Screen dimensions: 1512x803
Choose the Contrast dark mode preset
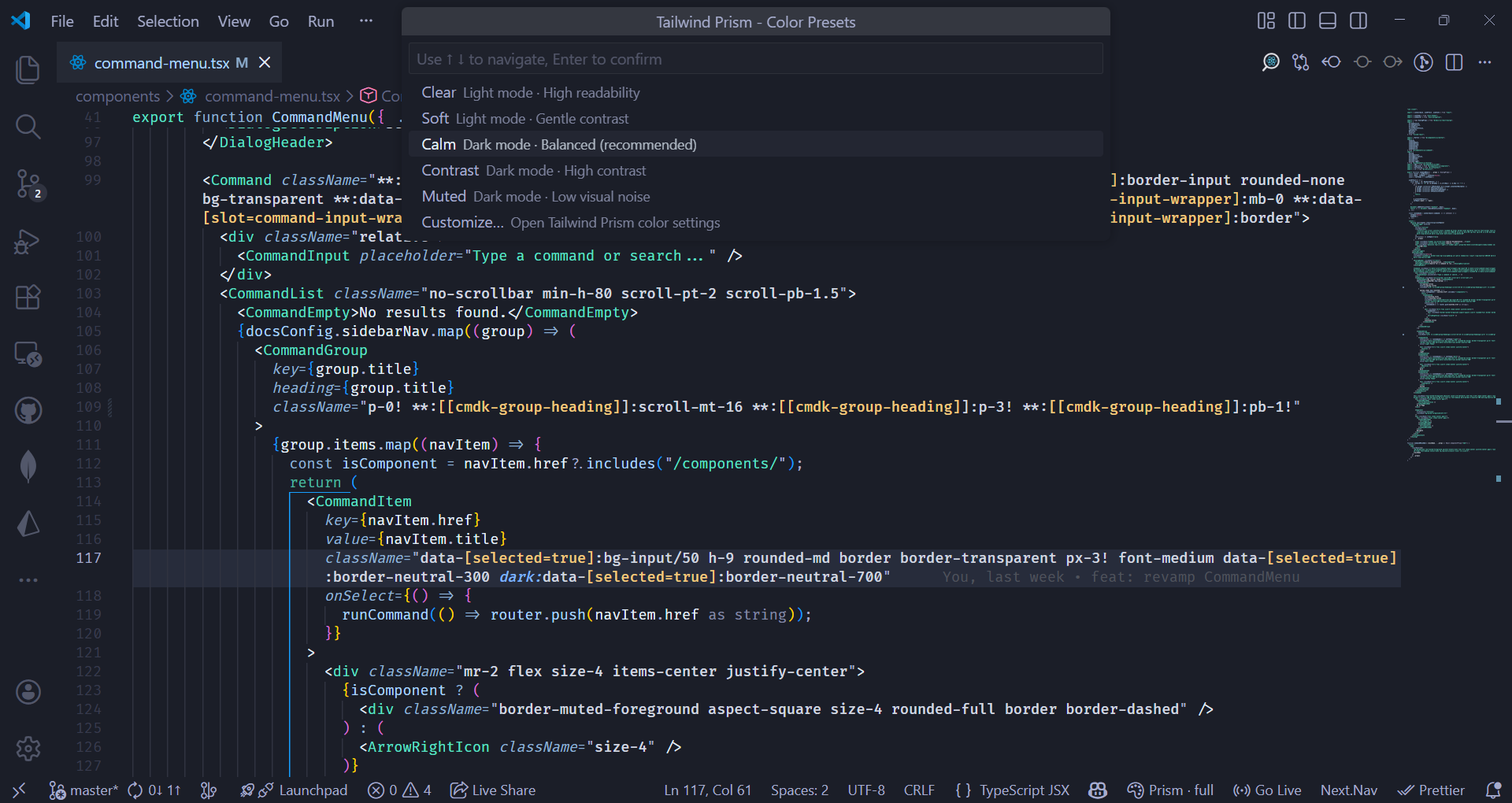click(x=756, y=170)
